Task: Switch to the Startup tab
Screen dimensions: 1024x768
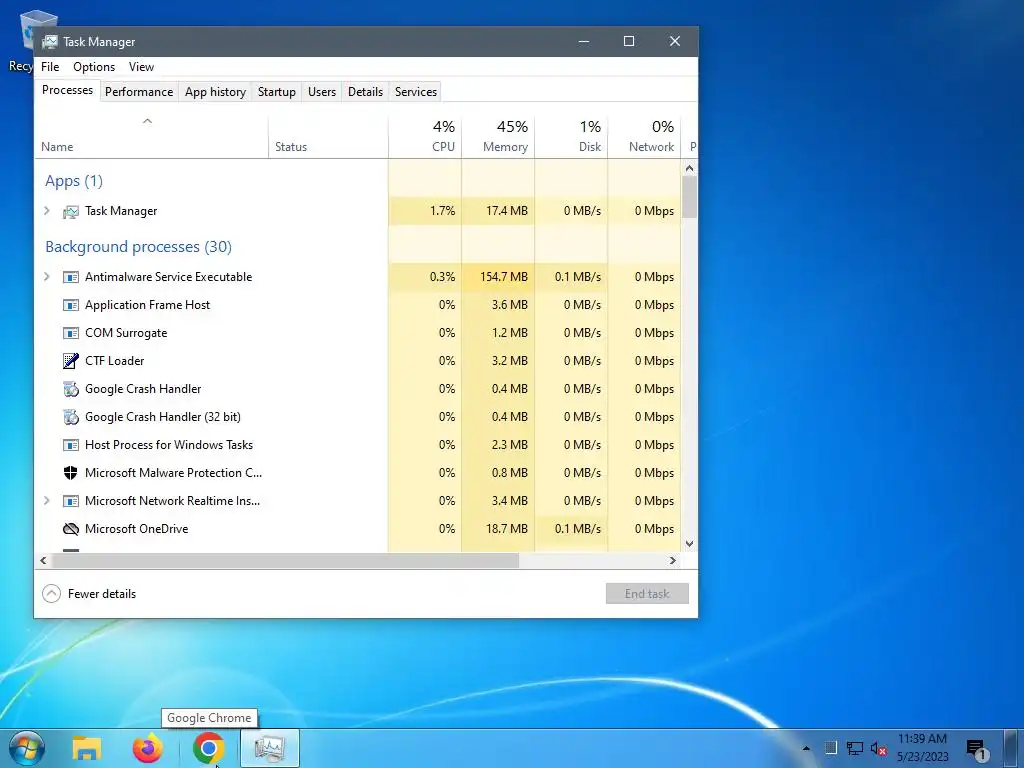Action: pyautogui.click(x=277, y=91)
